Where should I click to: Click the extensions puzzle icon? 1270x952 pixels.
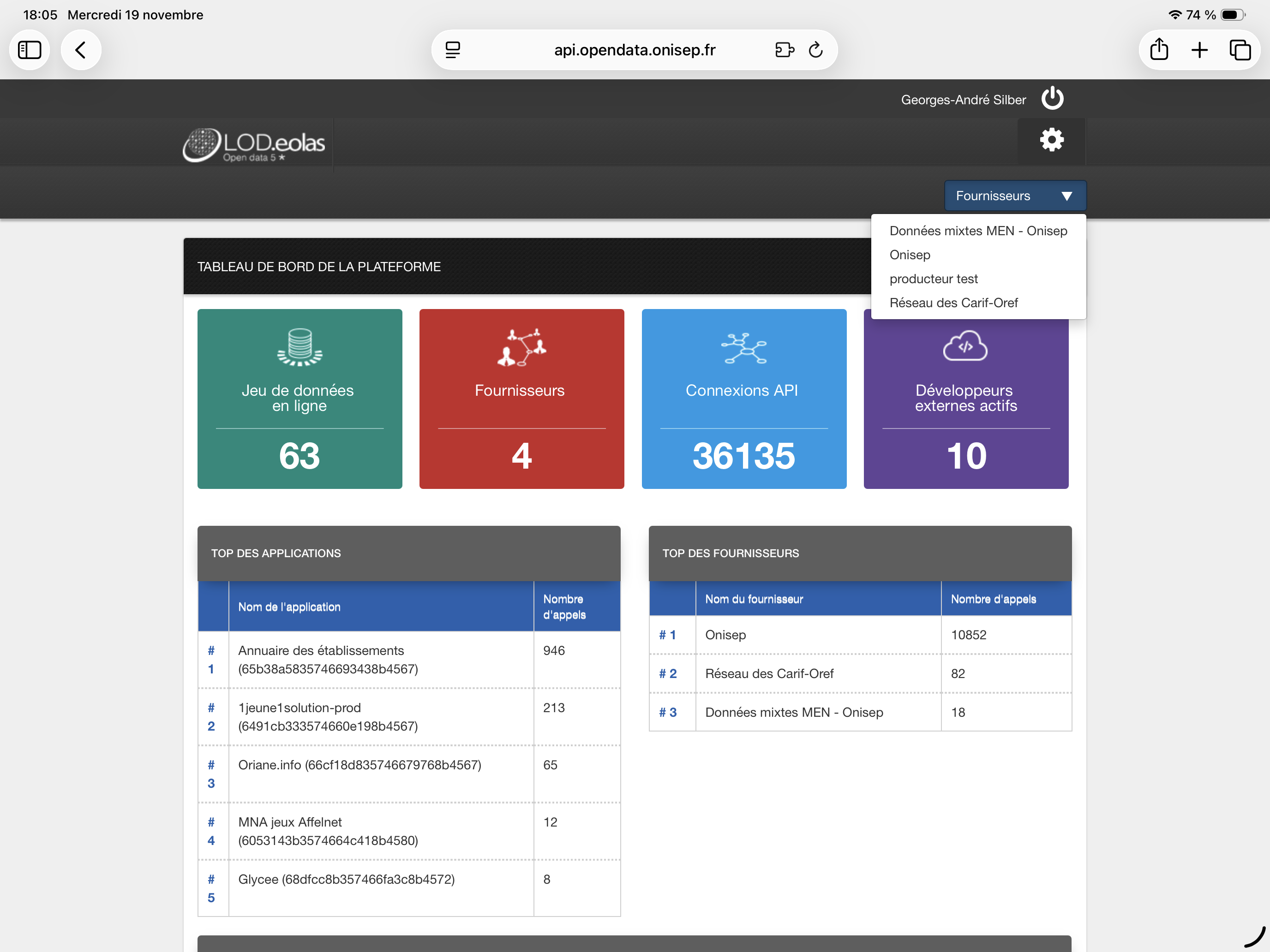(x=784, y=50)
